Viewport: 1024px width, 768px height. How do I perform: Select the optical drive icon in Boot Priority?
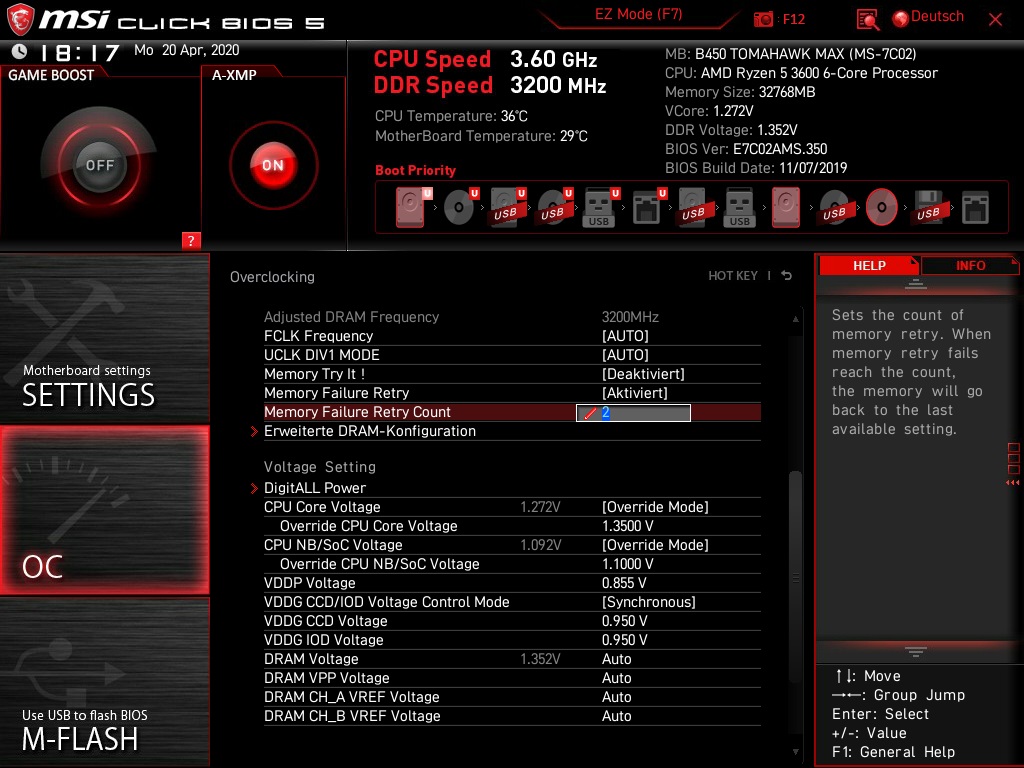pos(459,205)
